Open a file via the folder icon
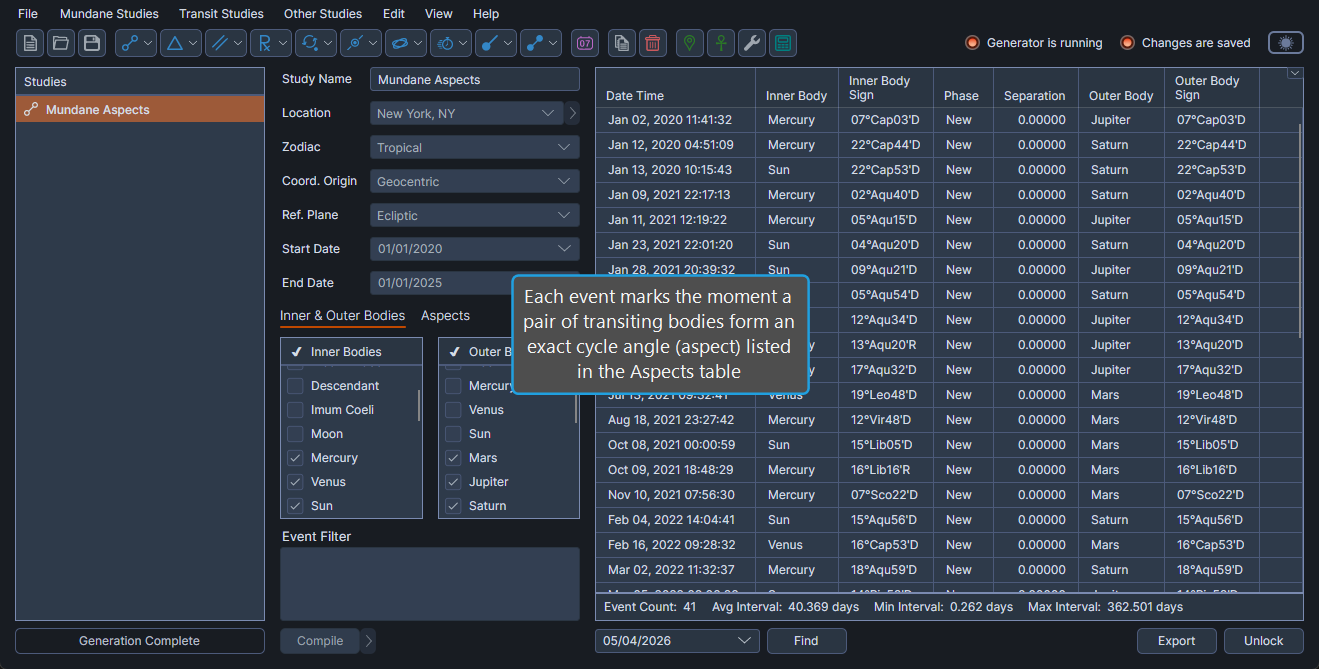The image size is (1319, 669). click(x=61, y=43)
